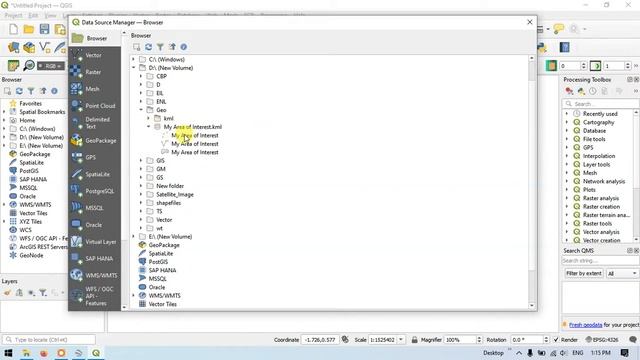
Task: Expand Recently used in Processing Toolbox
Action: click(567, 114)
